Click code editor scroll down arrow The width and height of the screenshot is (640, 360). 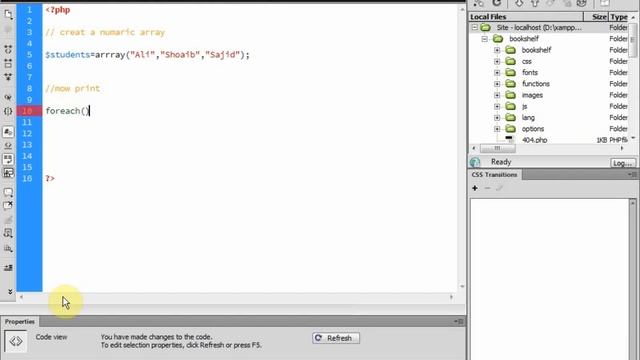462,287
